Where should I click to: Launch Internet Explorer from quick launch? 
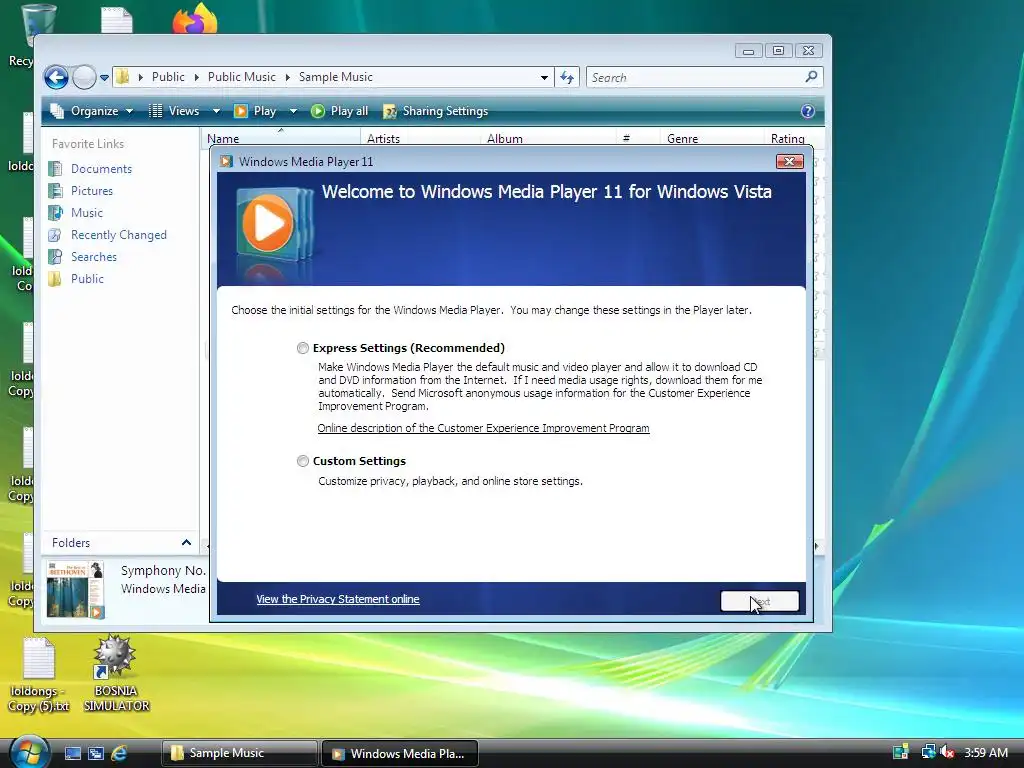coord(119,754)
